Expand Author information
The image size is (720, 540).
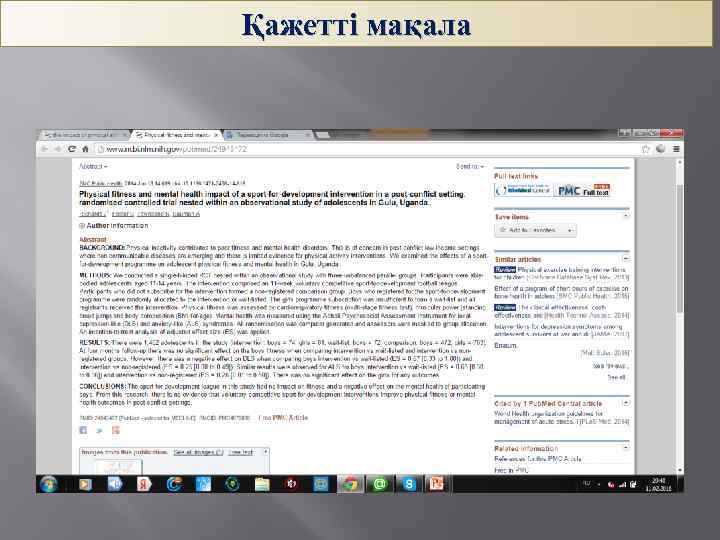(x=114, y=226)
